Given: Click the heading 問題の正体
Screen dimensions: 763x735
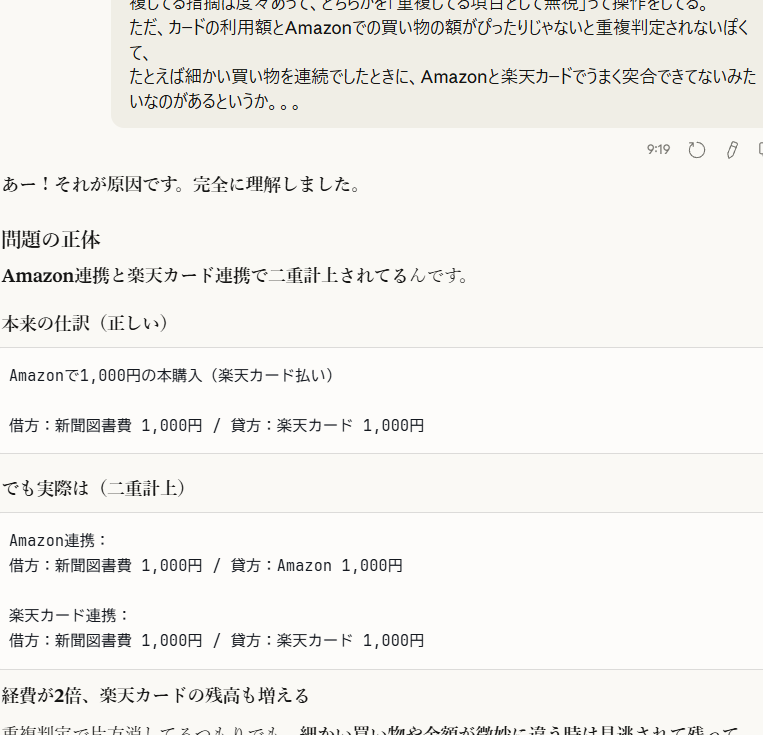Looking at the screenshot, I should (x=51, y=240).
